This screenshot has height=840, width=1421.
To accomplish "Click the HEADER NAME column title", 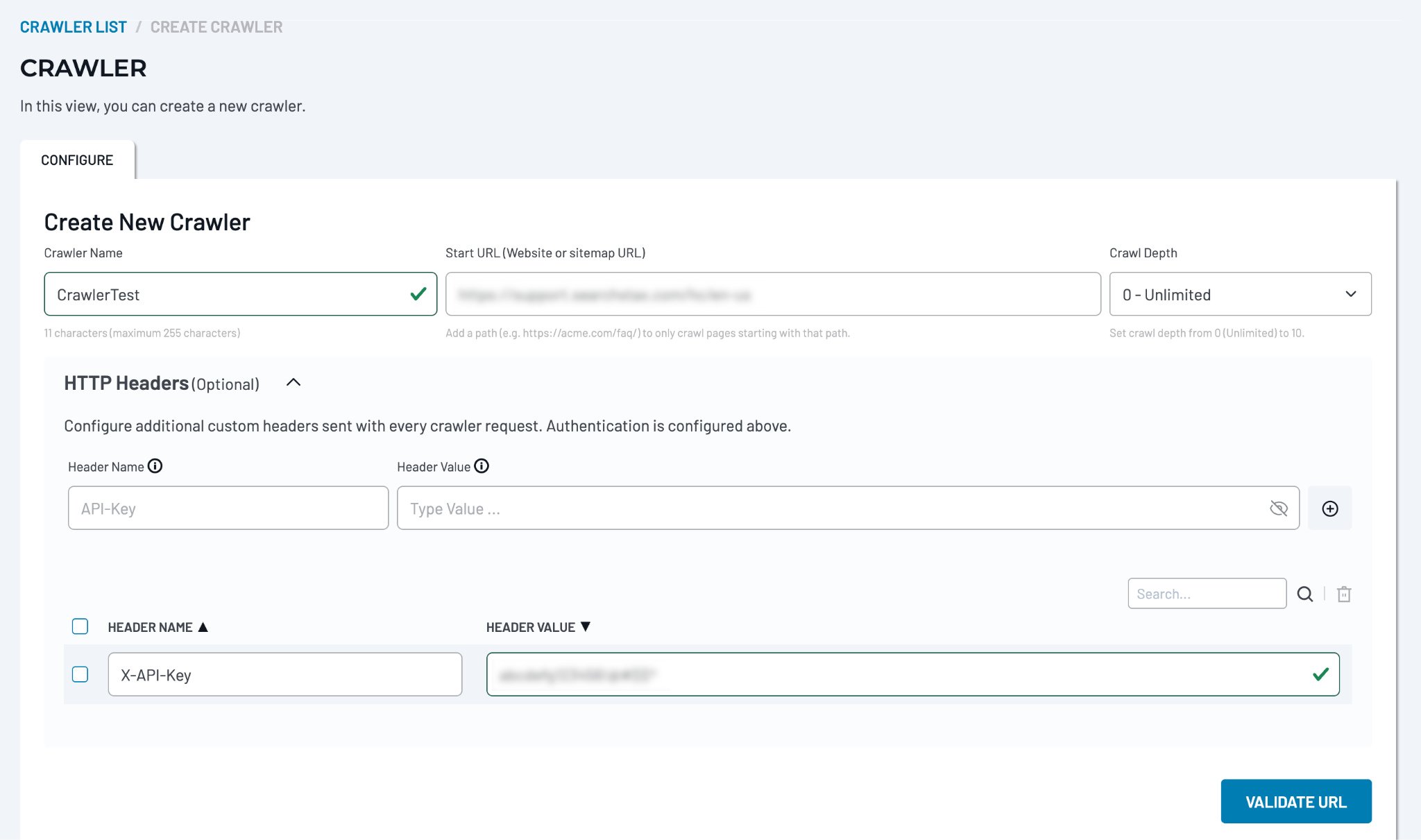I will pyautogui.click(x=151, y=627).
